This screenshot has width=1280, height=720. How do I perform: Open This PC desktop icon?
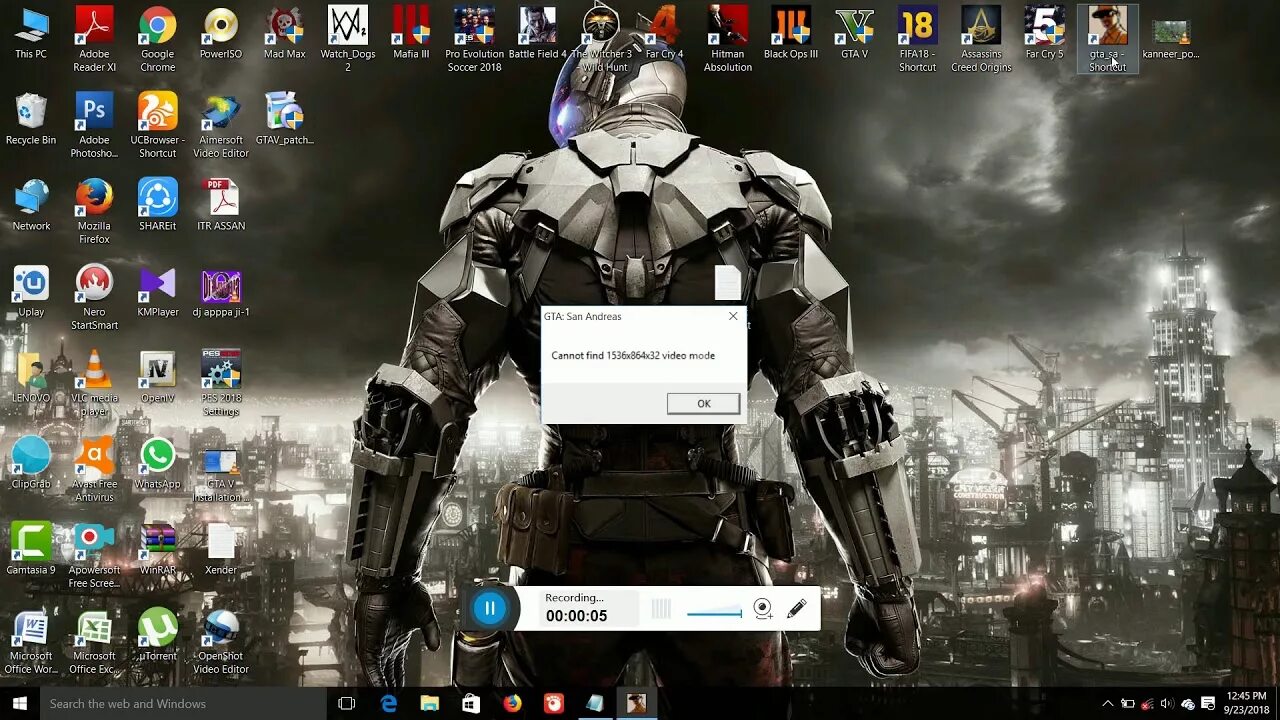click(x=31, y=33)
